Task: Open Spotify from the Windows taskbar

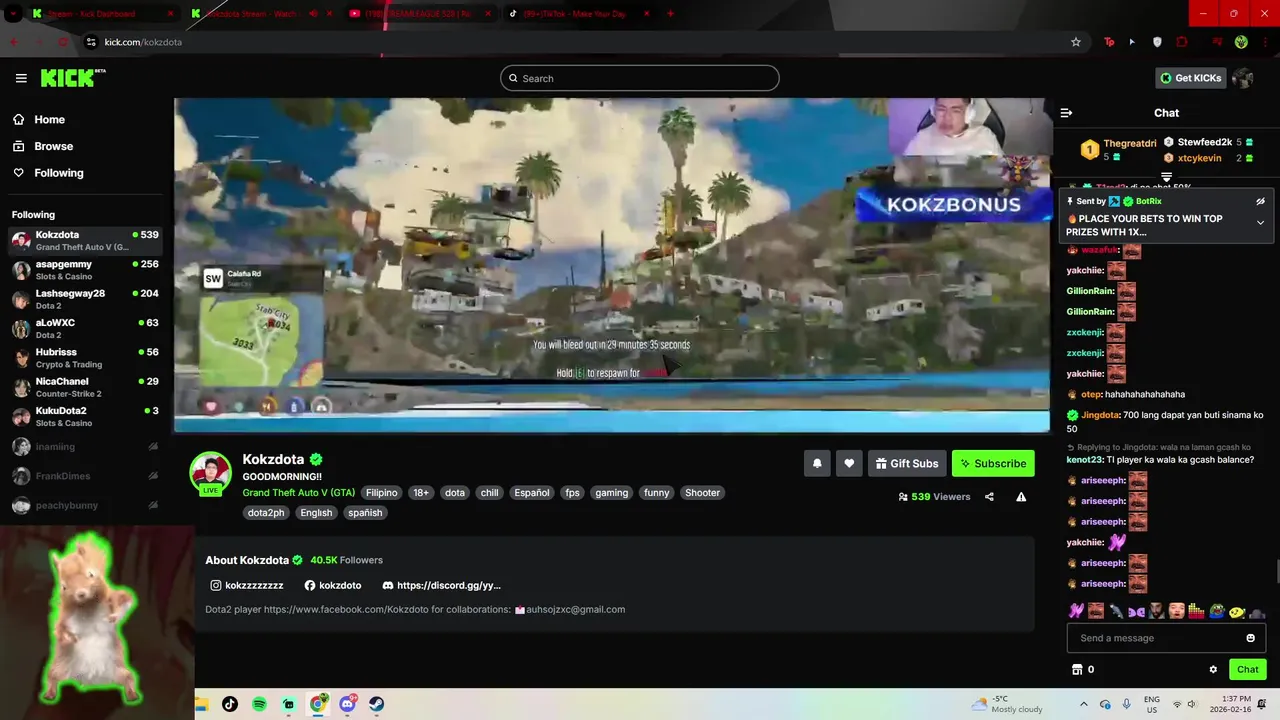Action: [259, 704]
